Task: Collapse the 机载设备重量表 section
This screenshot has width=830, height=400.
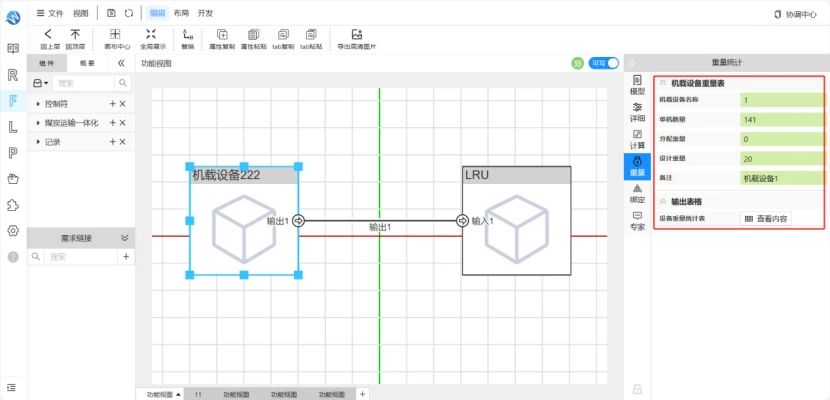Action: click(662, 83)
